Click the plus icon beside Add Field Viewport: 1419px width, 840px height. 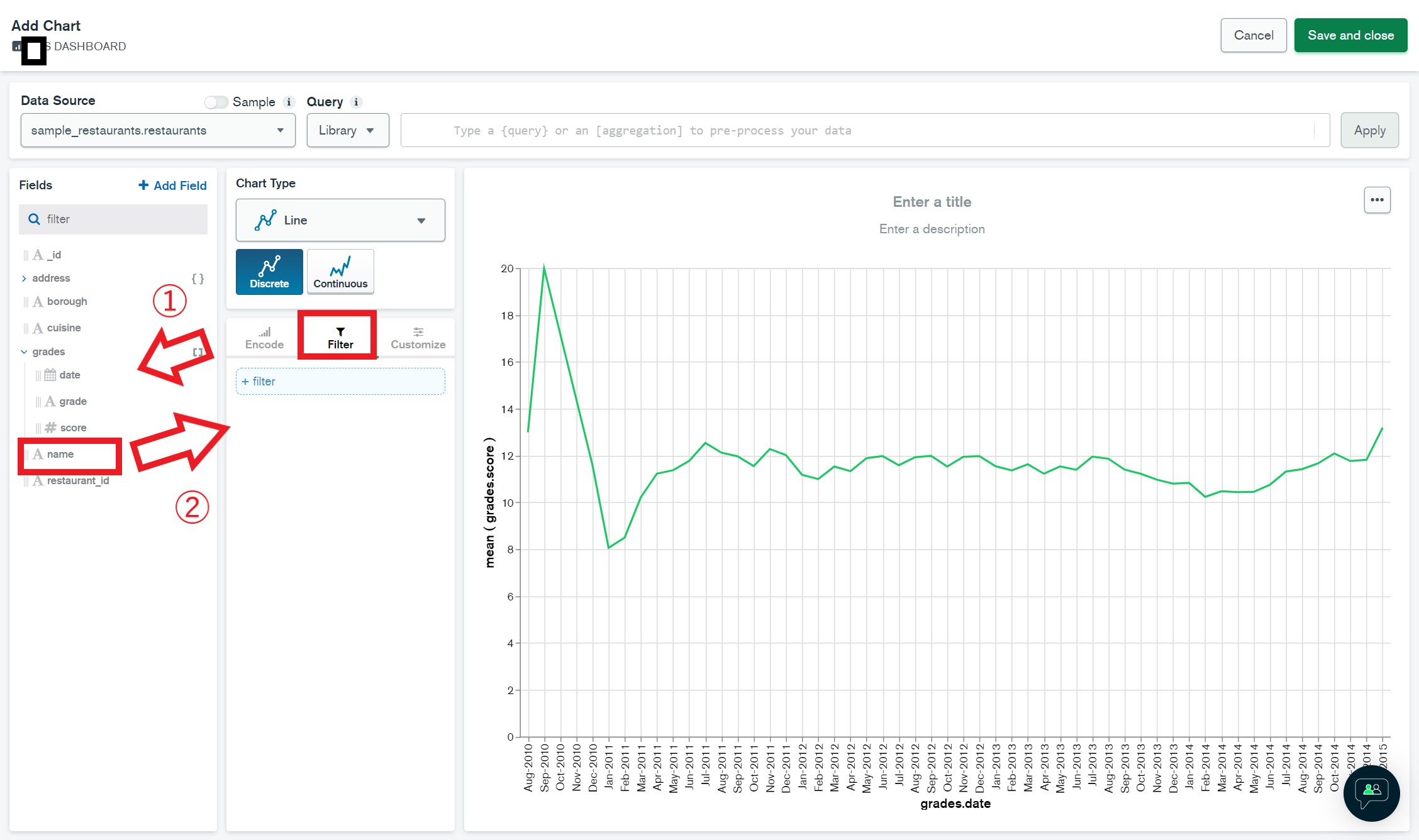(x=143, y=185)
